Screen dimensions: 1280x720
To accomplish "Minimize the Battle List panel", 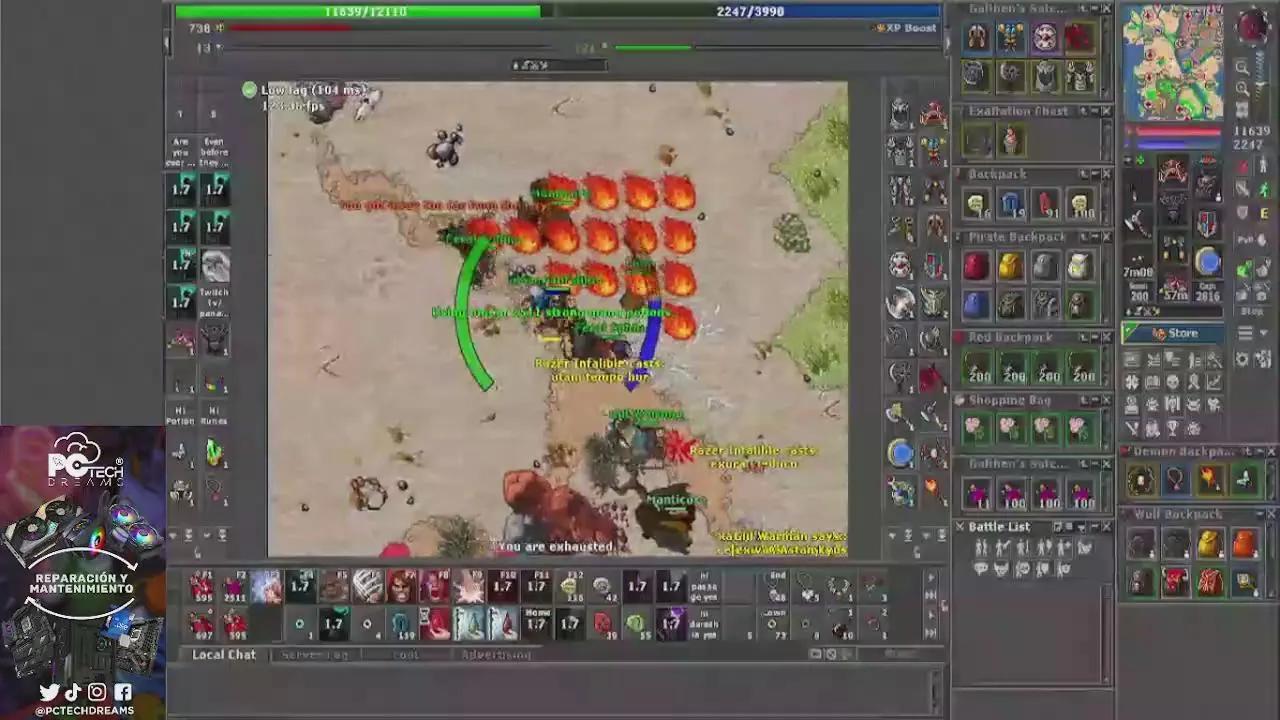I will (1095, 526).
